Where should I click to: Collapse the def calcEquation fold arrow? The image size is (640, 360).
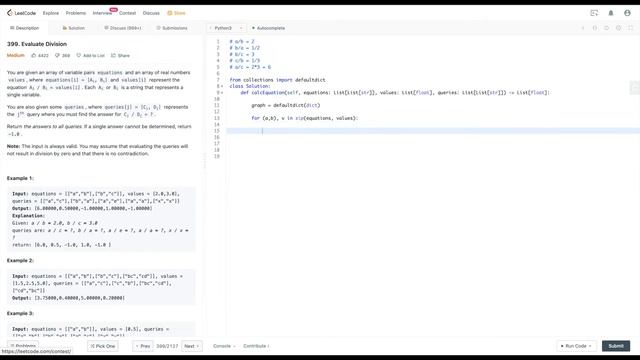click(222, 93)
